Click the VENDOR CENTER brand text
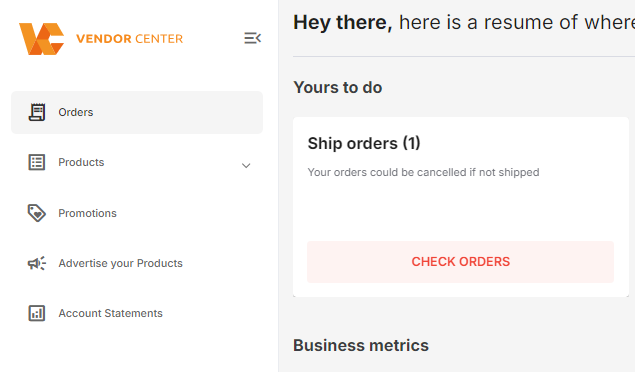This screenshot has height=372, width=635. [x=130, y=39]
